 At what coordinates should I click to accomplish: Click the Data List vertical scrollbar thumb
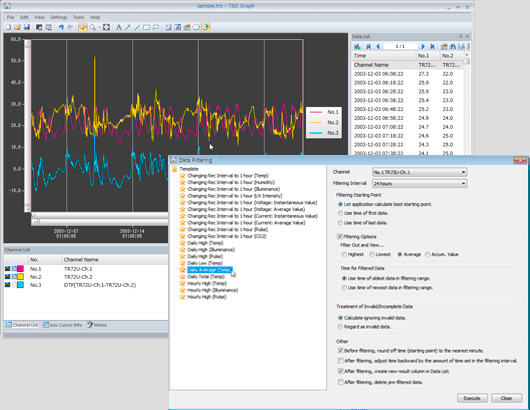(467, 61)
